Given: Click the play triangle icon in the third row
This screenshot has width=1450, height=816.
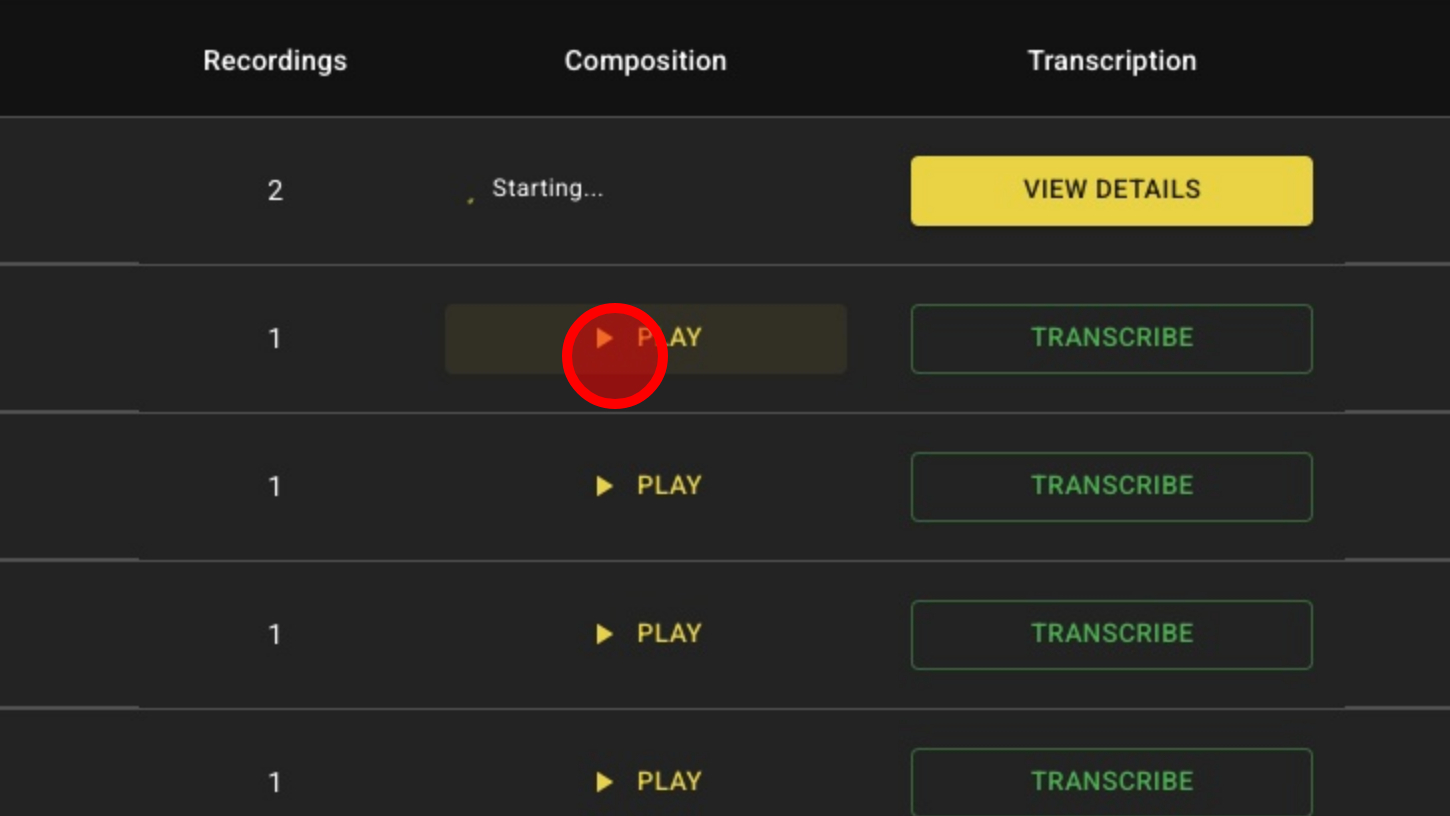Looking at the screenshot, I should 604,486.
